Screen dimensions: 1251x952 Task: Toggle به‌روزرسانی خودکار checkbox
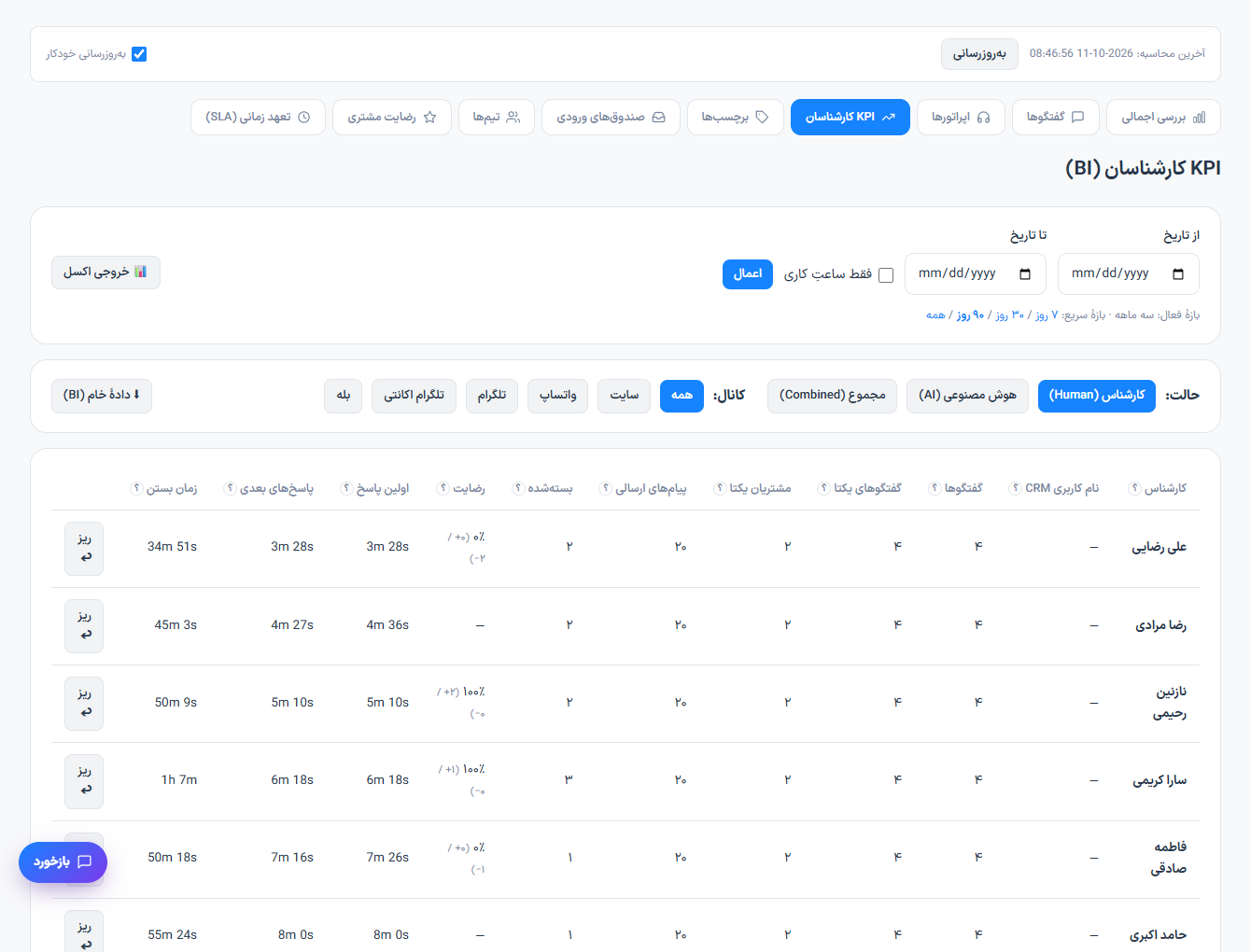click(x=139, y=54)
